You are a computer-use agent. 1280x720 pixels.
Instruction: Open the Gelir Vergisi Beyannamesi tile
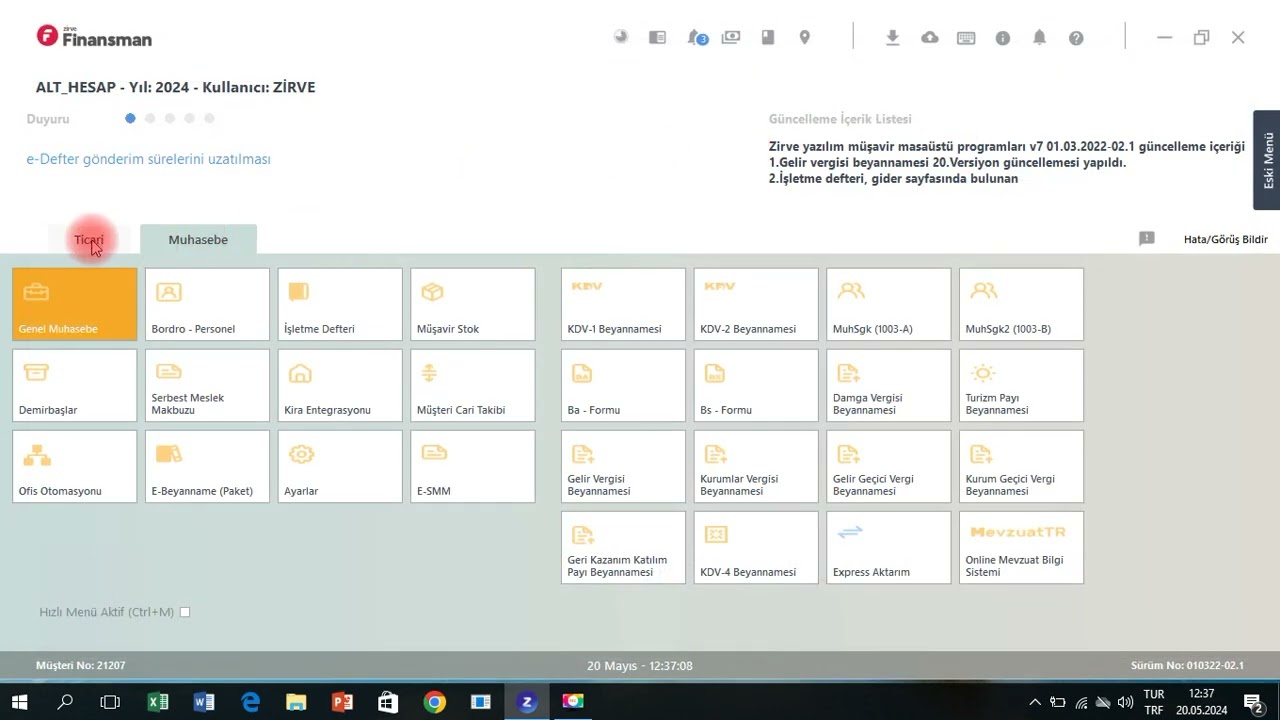(x=623, y=466)
